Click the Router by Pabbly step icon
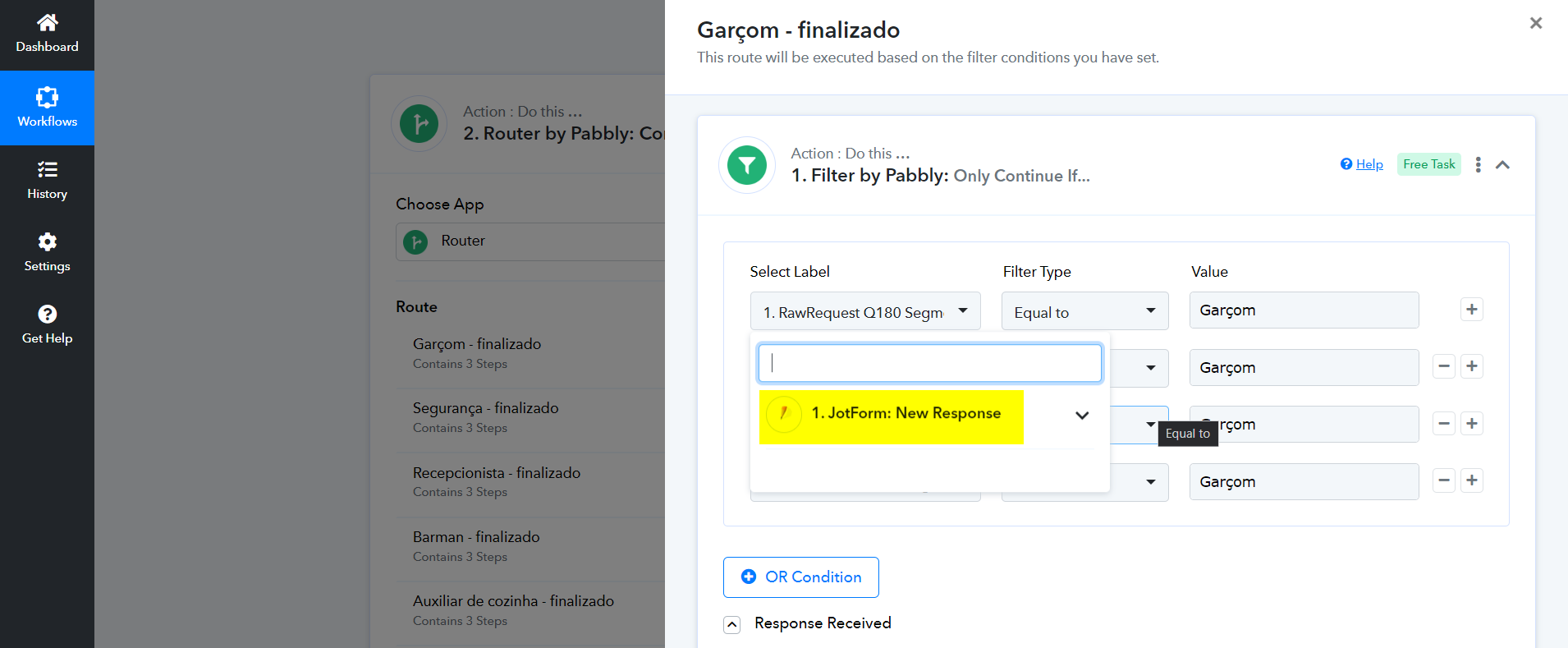 click(420, 124)
